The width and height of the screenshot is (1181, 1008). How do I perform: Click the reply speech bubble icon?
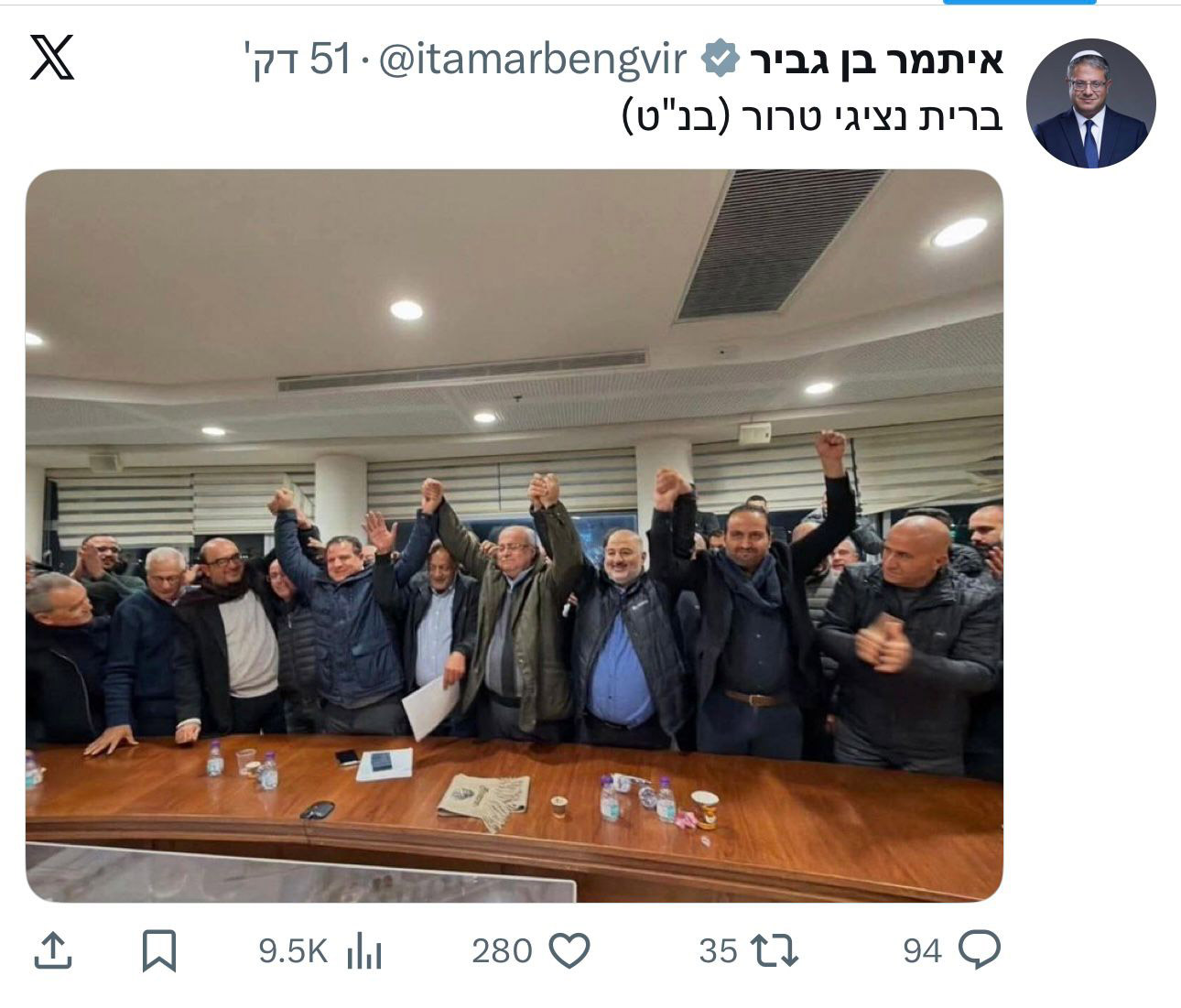[979, 950]
